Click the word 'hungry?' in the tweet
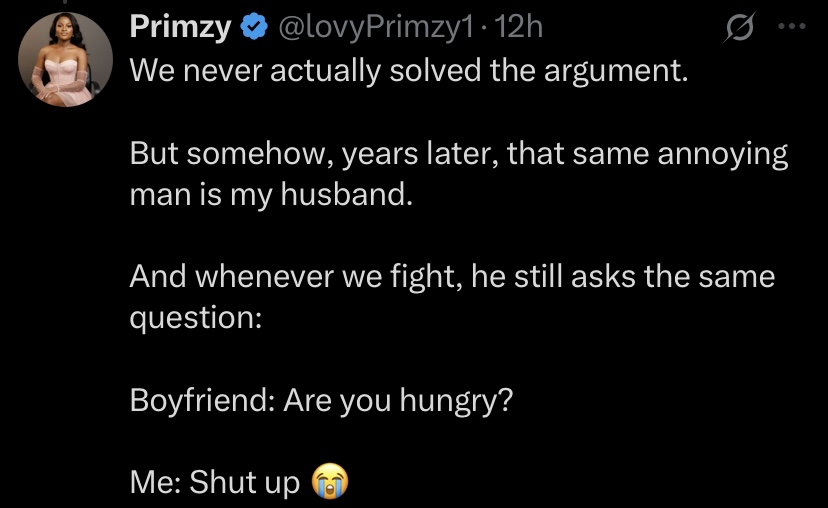Viewport: 828px width, 508px height. 456,402
